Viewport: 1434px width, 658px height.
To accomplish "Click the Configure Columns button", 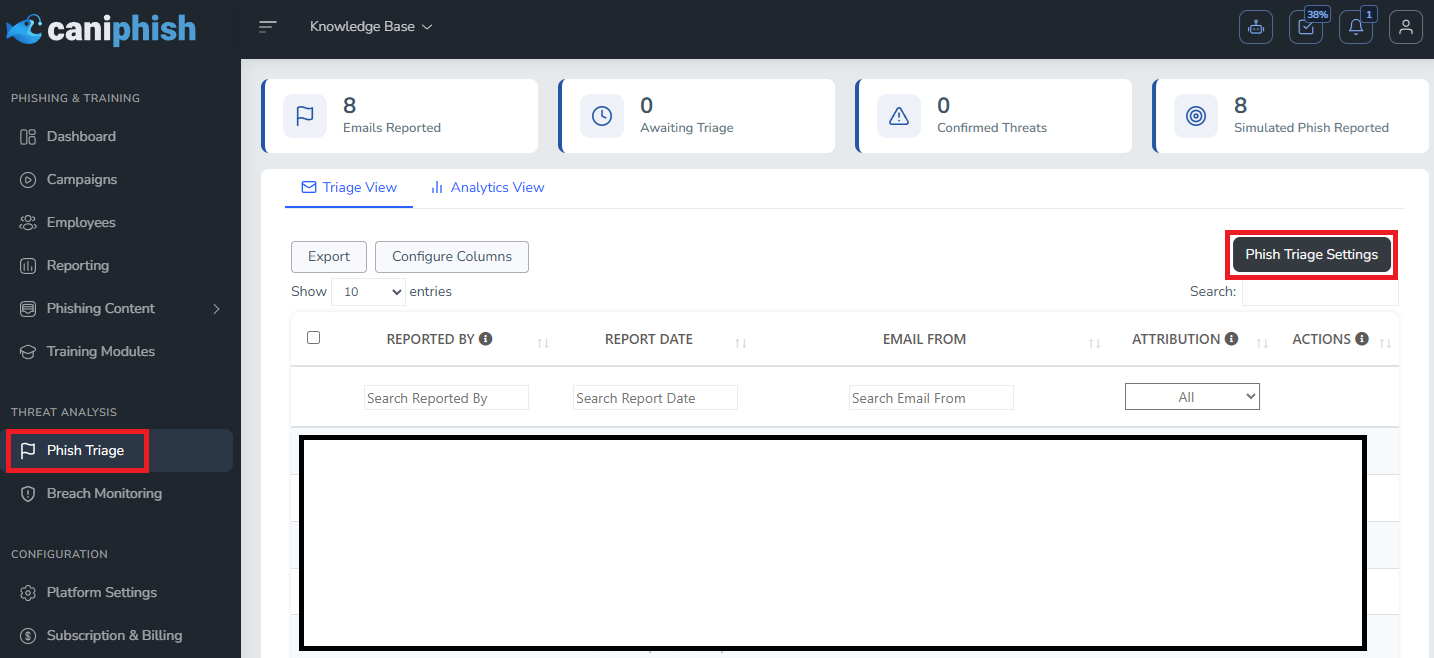I will 452,257.
